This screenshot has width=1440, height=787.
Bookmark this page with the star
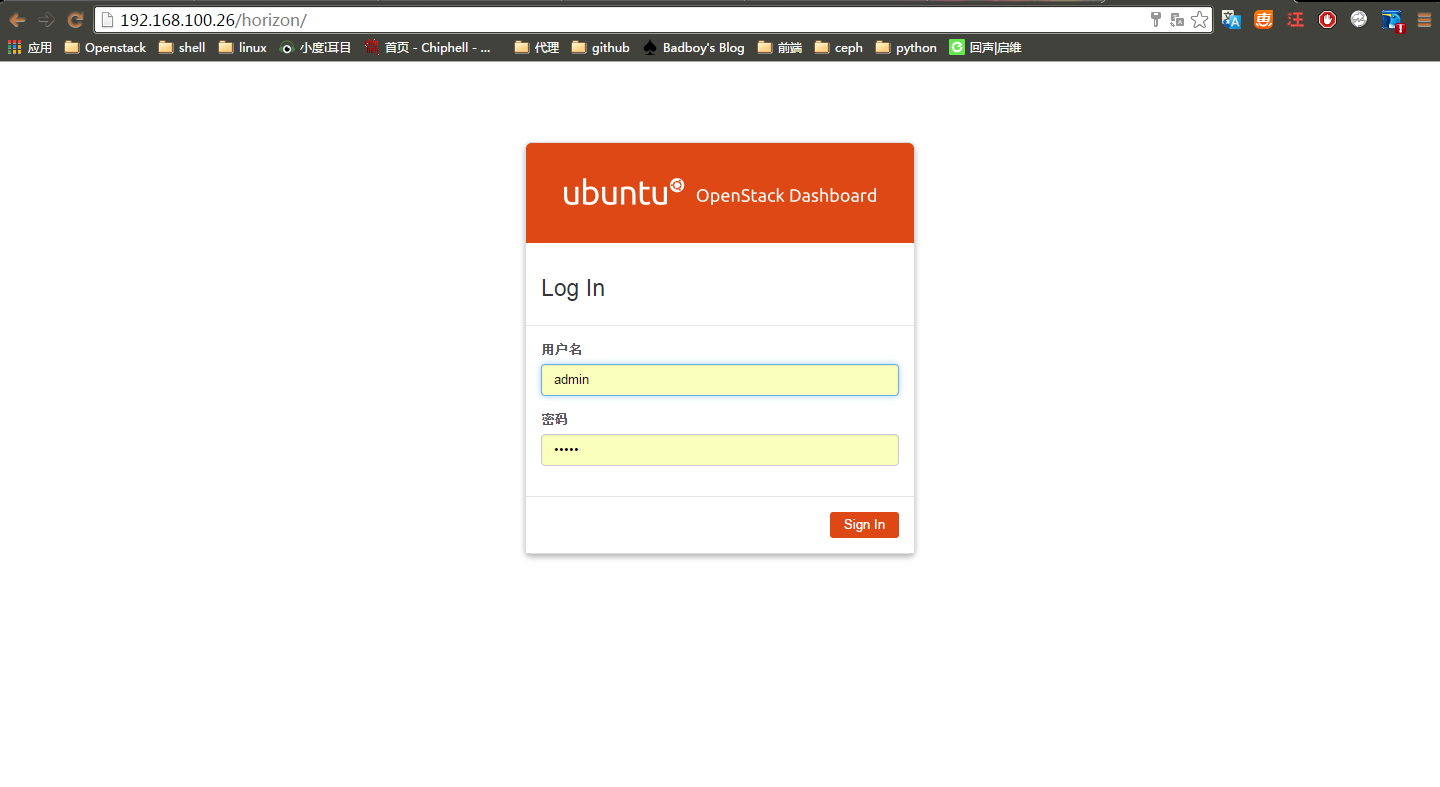1199,20
